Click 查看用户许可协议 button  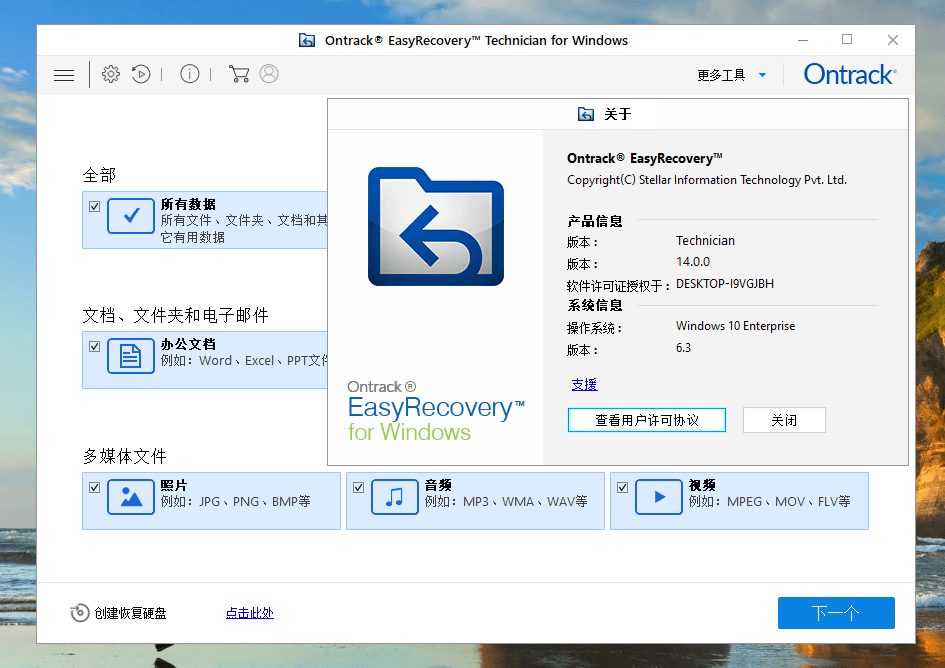click(x=647, y=420)
